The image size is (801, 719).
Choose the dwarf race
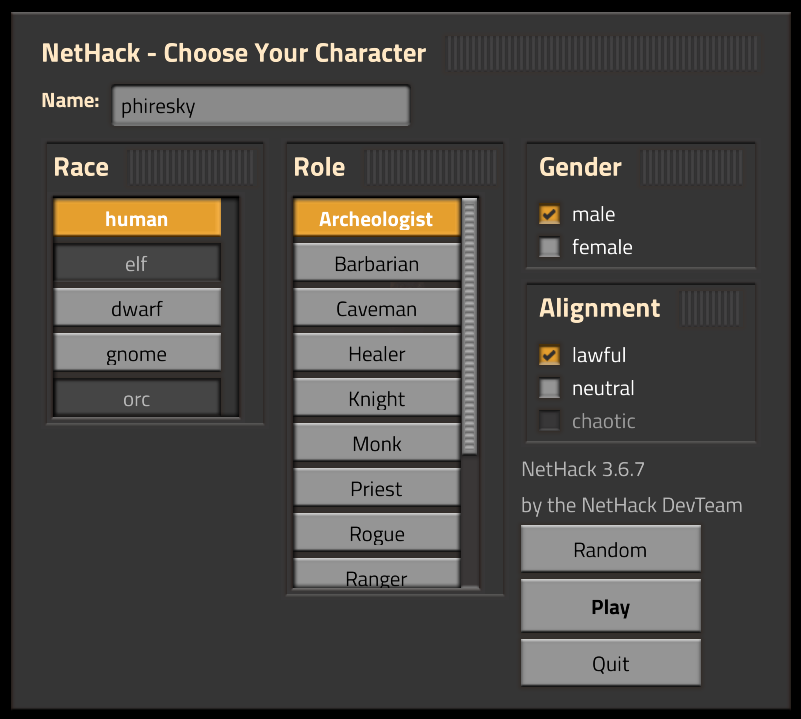click(137, 308)
